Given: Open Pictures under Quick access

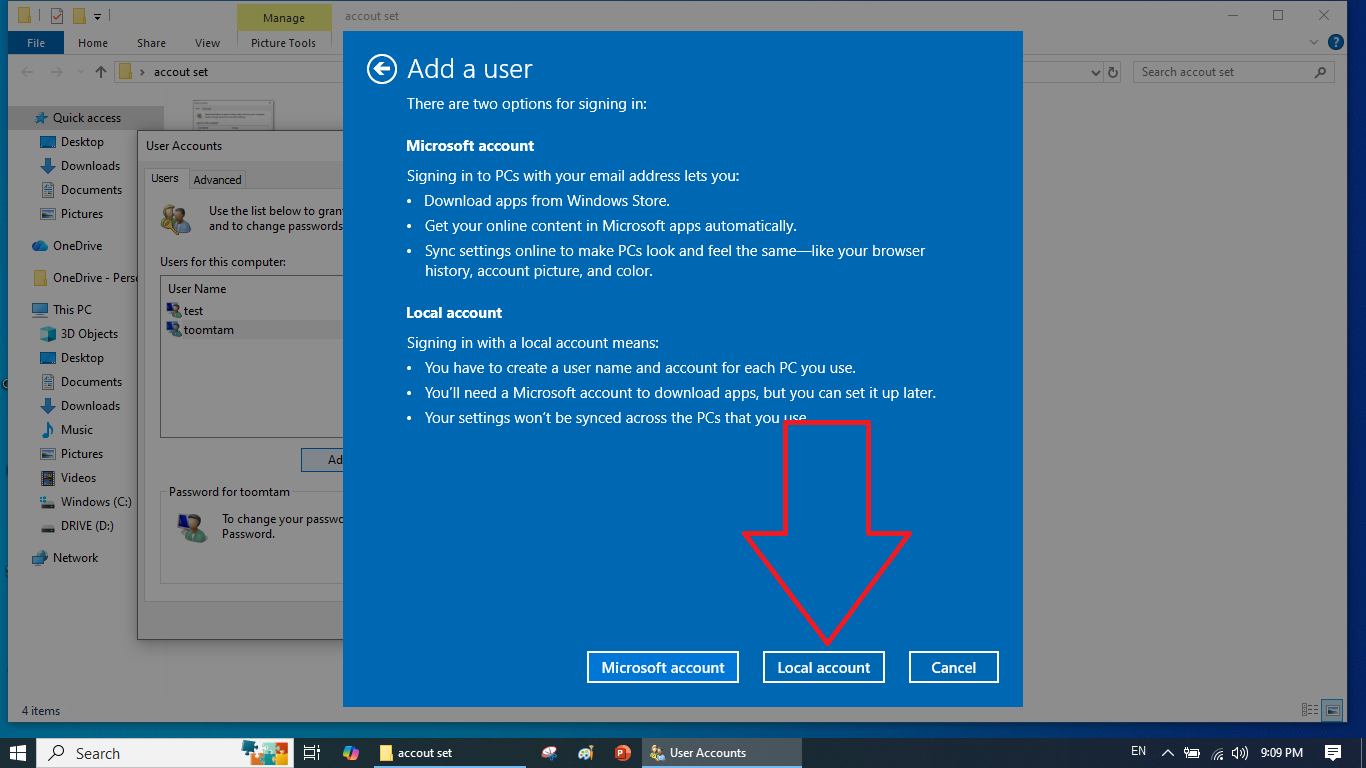Looking at the screenshot, I should (x=82, y=214).
